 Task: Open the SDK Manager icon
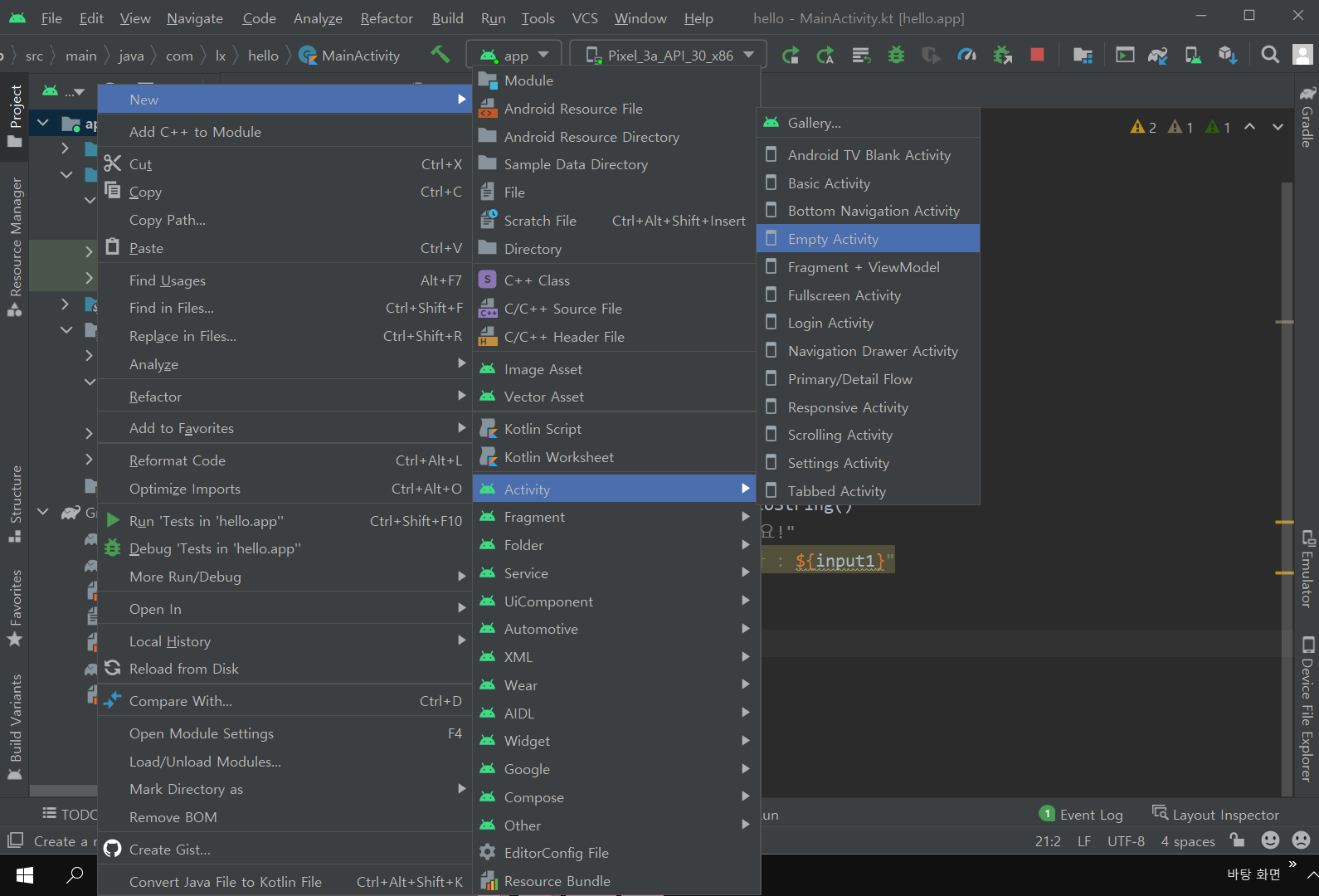click(x=1228, y=55)
